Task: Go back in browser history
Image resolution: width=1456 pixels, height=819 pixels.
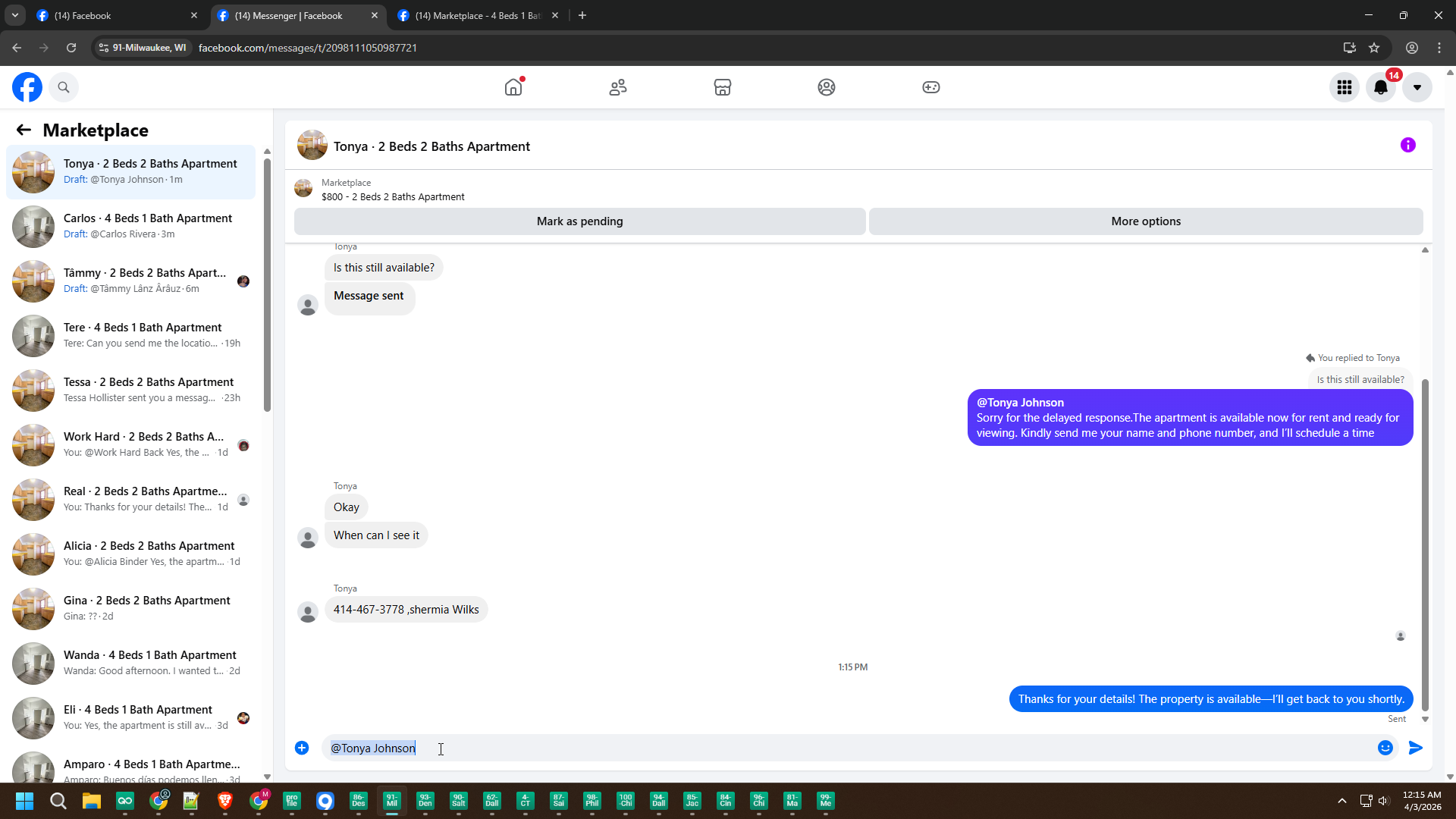Action: click(17, 48)
